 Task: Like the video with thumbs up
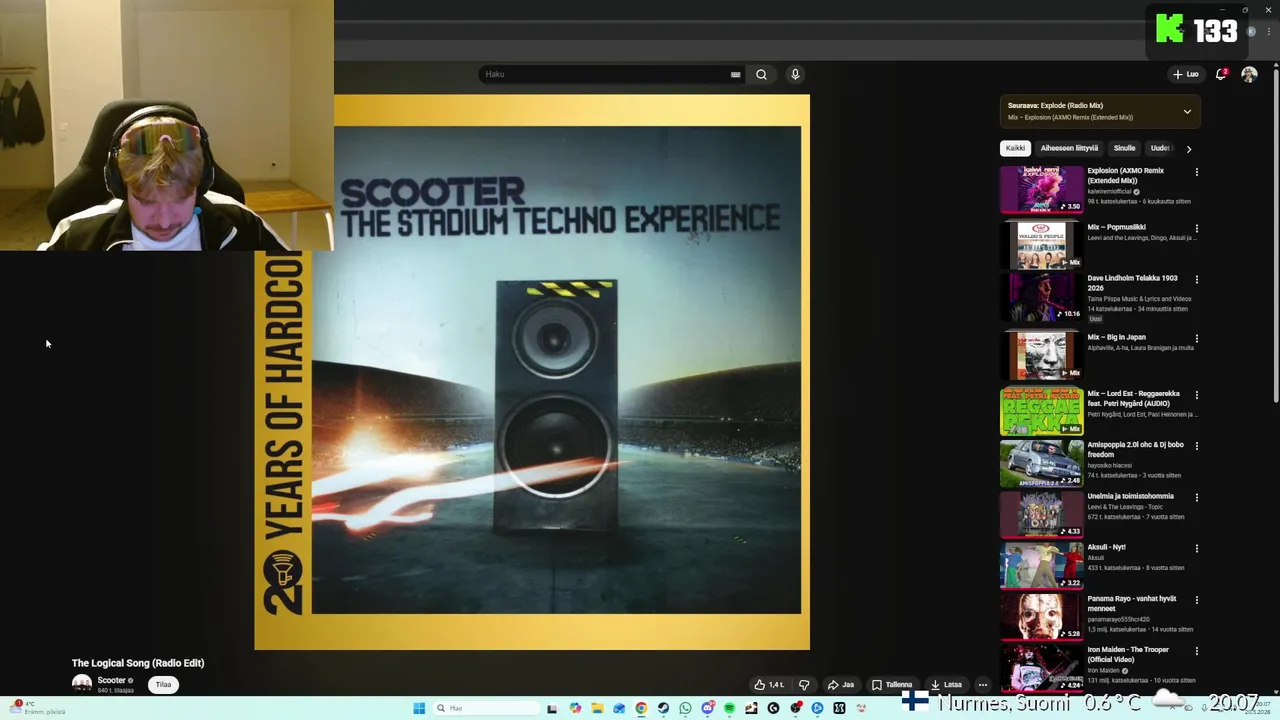point(769,685)
